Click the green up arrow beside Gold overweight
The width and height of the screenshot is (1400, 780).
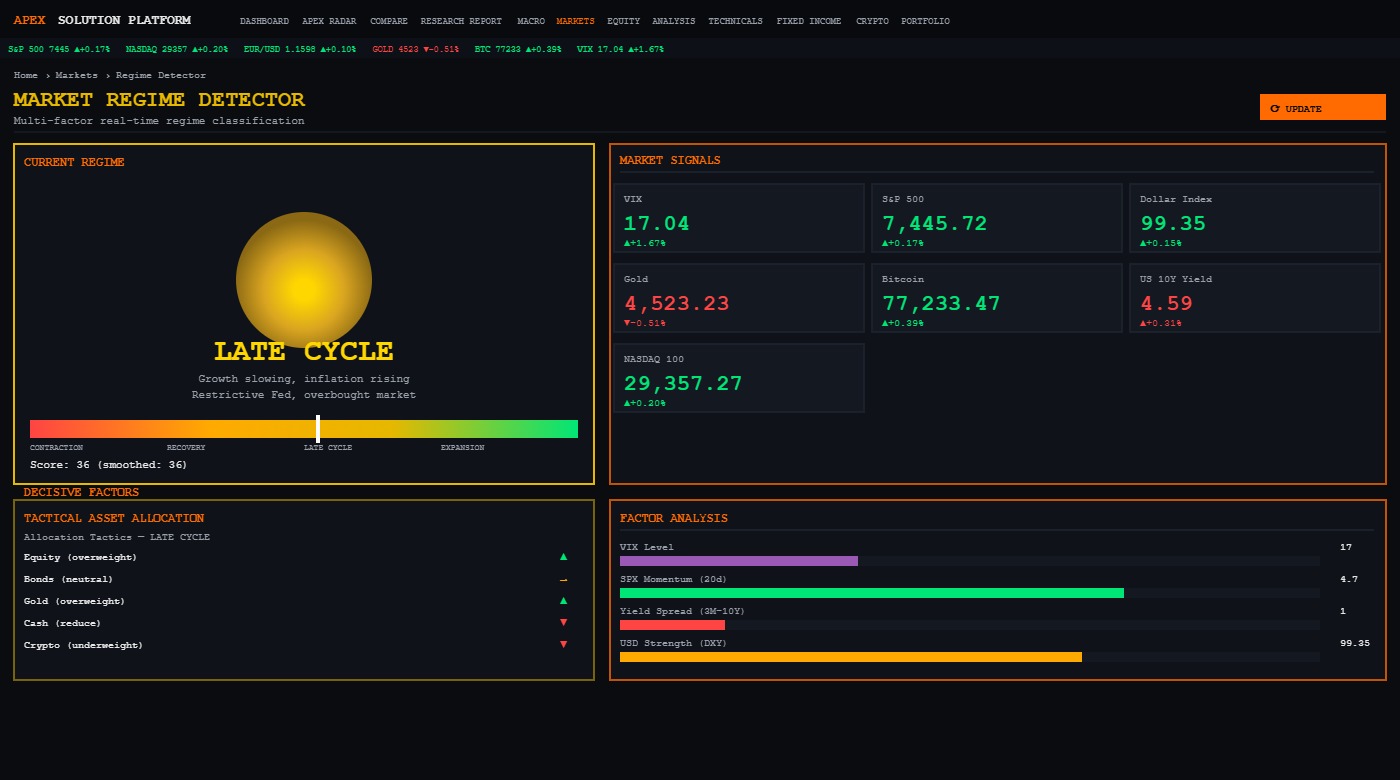(563, 601)
